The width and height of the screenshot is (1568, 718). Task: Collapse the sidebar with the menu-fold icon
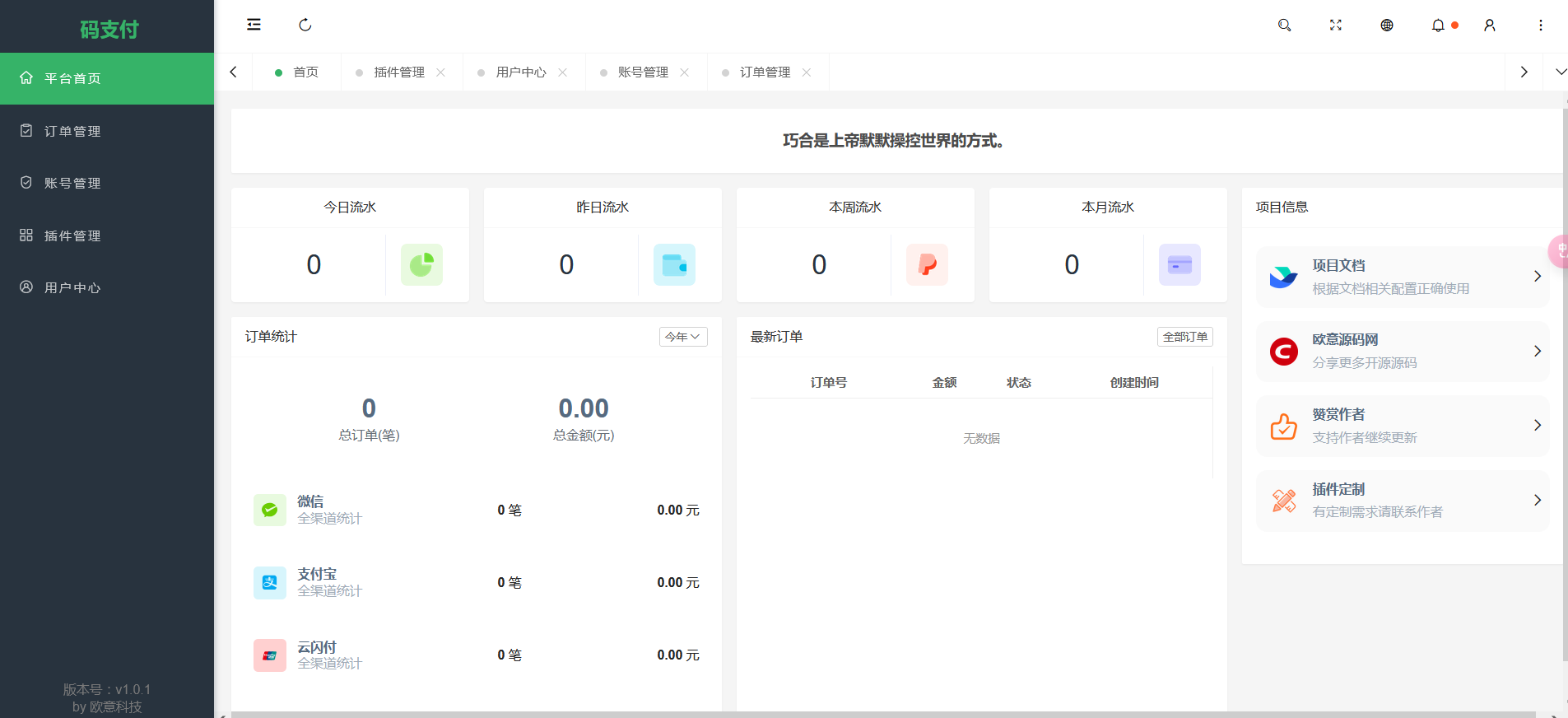click(x=254, y=25)
